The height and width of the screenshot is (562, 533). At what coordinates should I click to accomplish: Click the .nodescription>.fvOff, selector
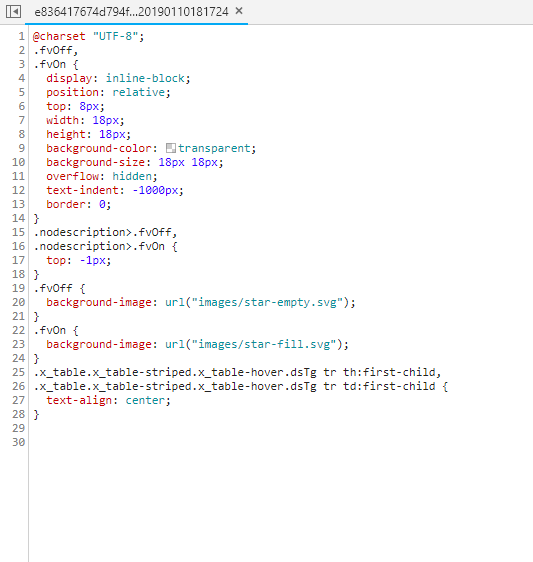point(105,232)
